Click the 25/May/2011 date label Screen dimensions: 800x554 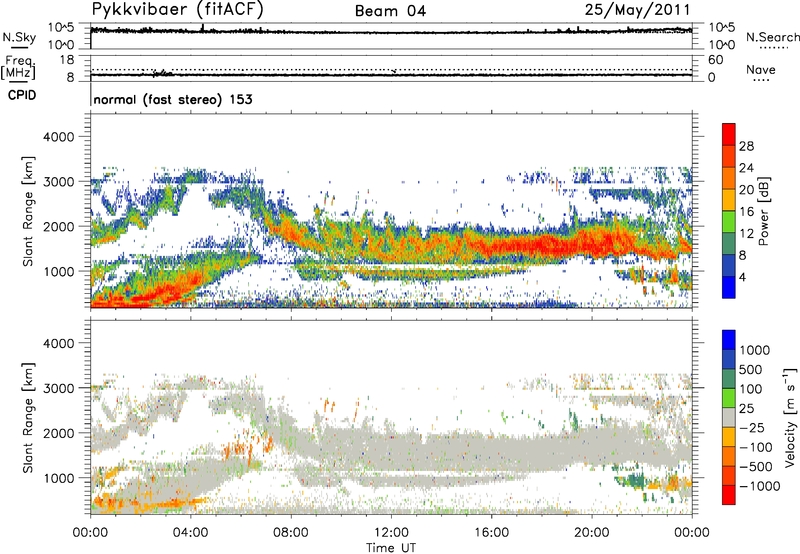[637, 10]
